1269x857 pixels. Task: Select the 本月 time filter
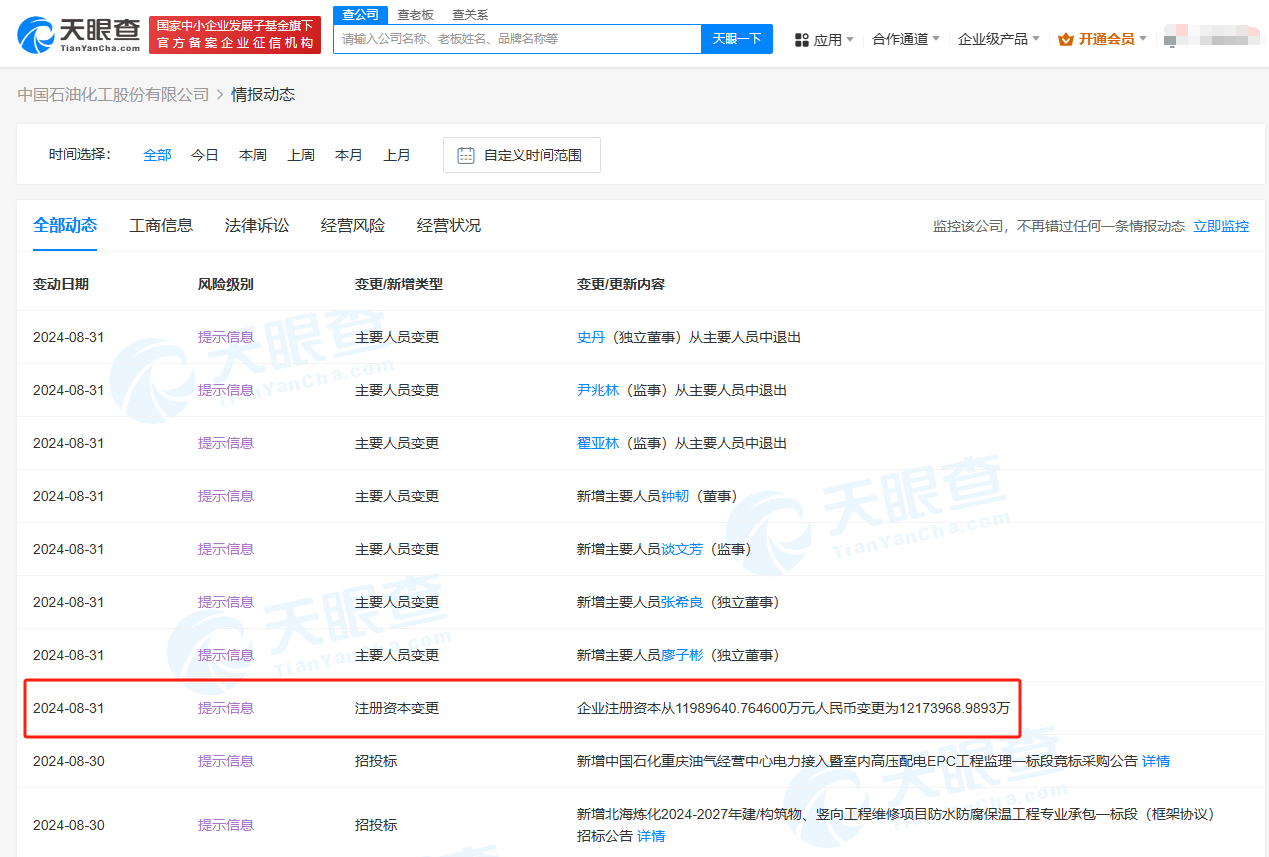(349, 155)
